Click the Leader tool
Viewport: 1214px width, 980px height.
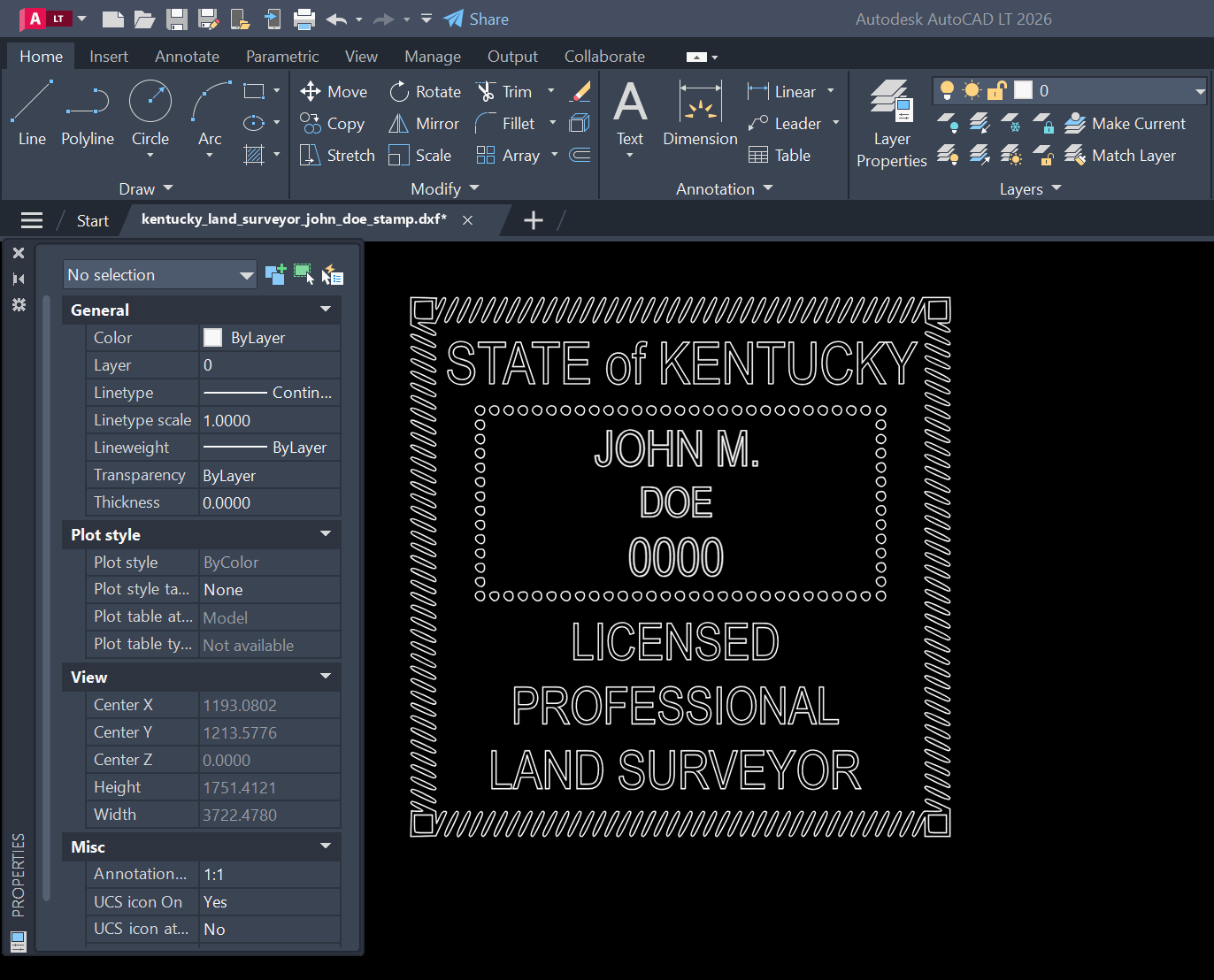[x=784, y=123]
